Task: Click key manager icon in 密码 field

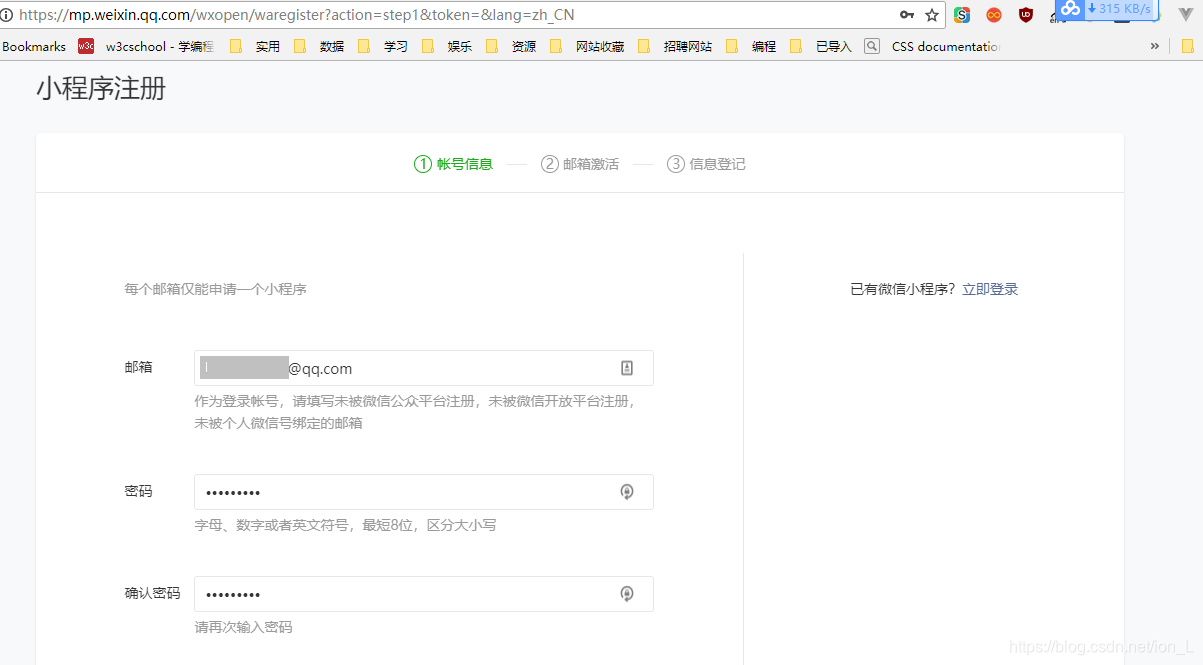Action: [627, 492]
